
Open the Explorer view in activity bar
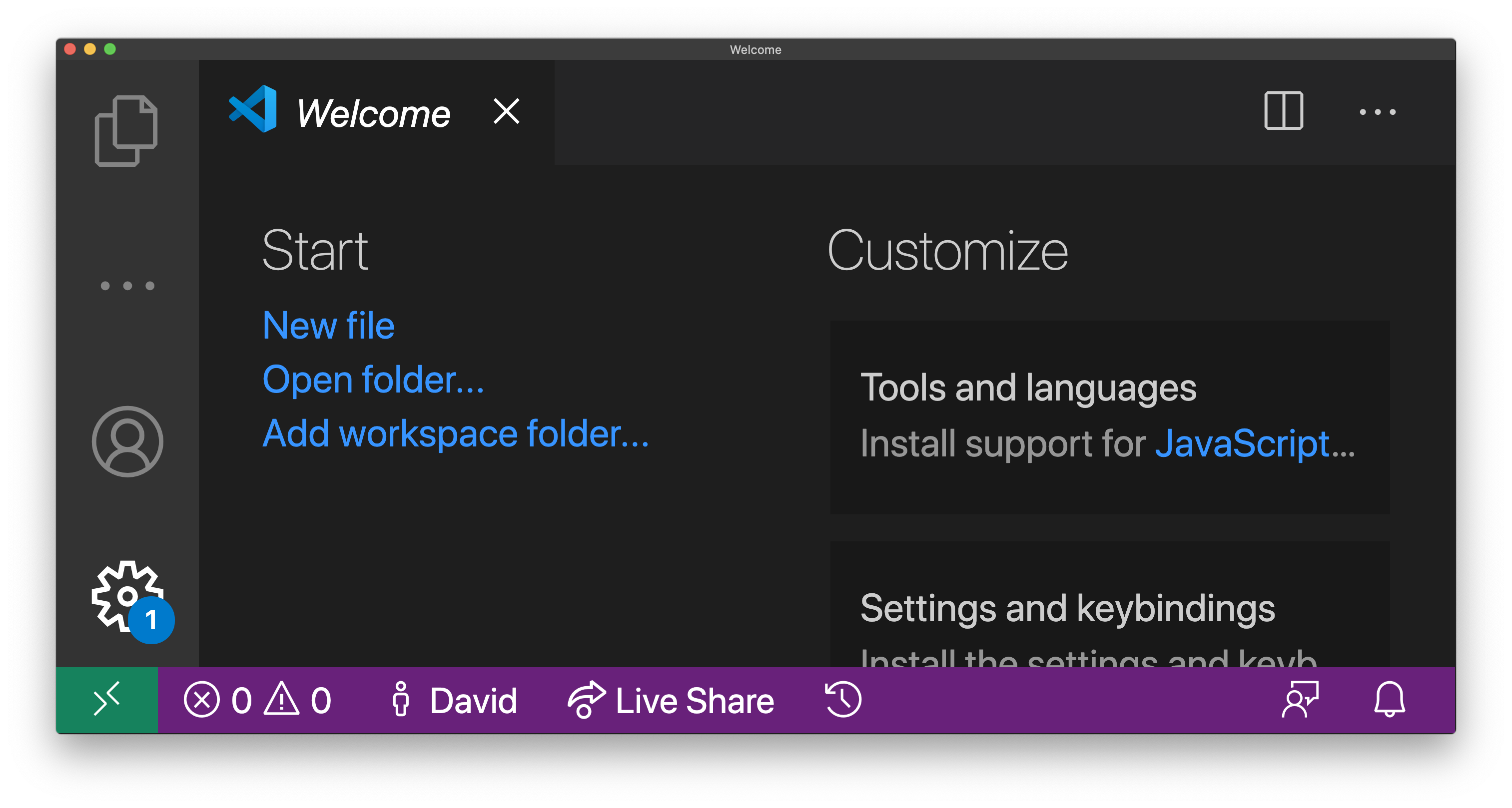point(126,130)
